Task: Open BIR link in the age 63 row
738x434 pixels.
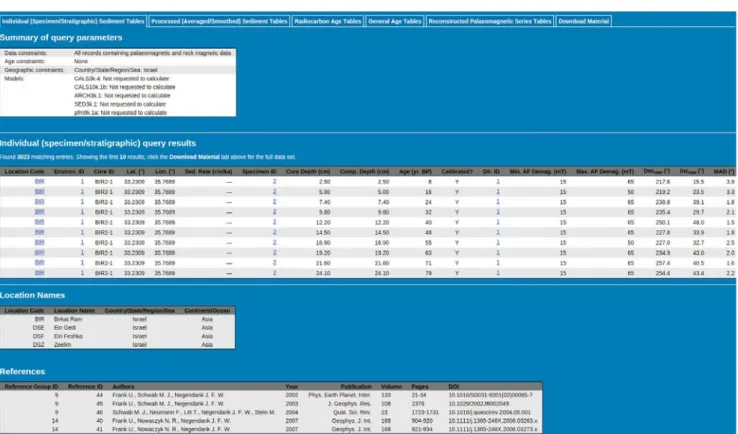Action: click(40, 253)
